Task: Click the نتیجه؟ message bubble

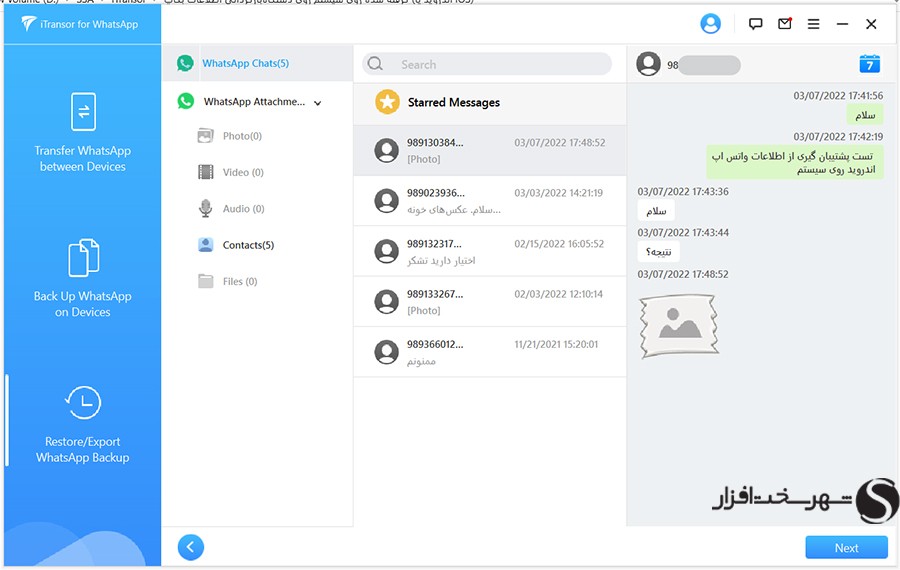Action: coord(658,251)
